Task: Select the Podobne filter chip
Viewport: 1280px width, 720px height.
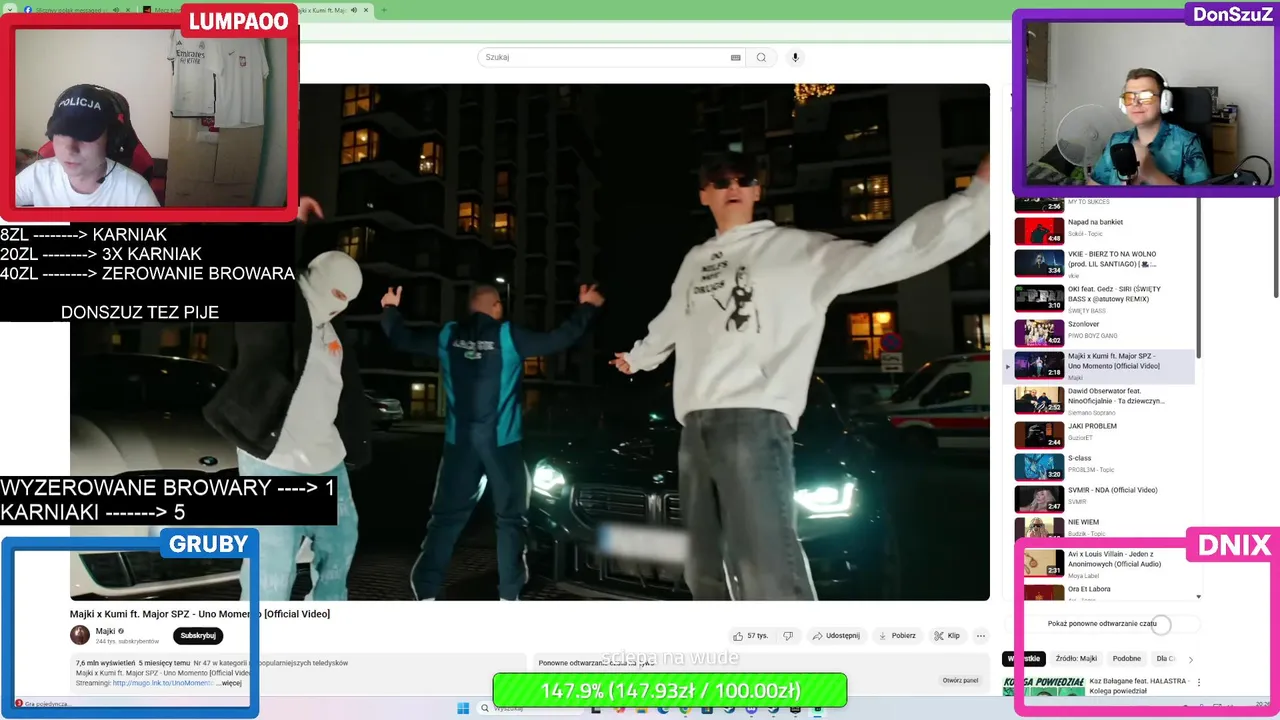Action: pos(1127,659)
